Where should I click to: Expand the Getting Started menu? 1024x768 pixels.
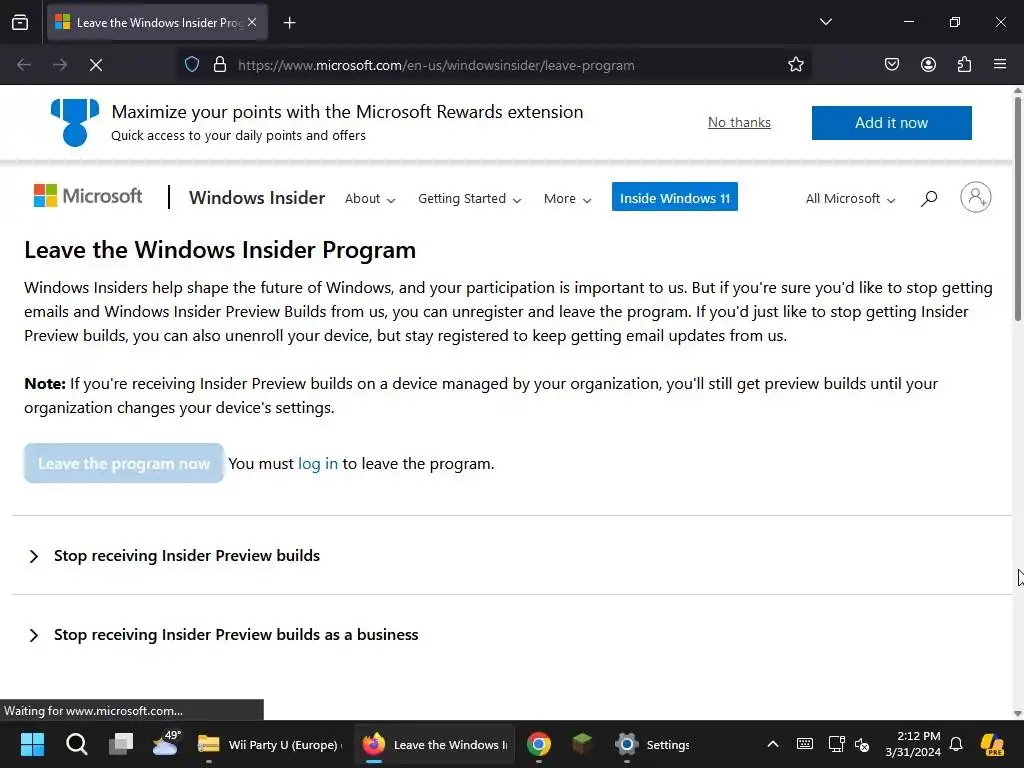pos(470,199)
